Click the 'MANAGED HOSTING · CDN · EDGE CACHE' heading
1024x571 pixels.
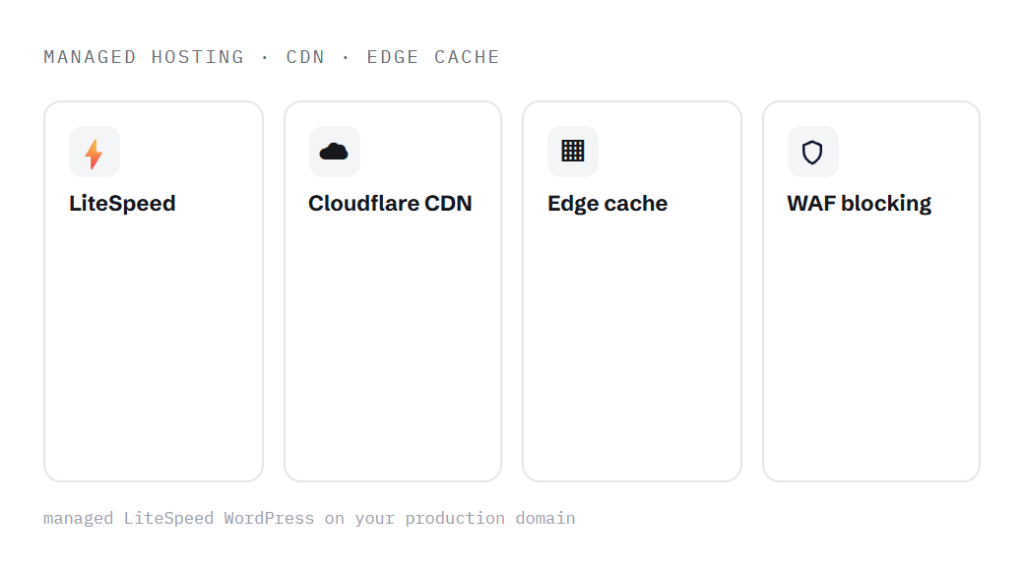coord(272,57)
